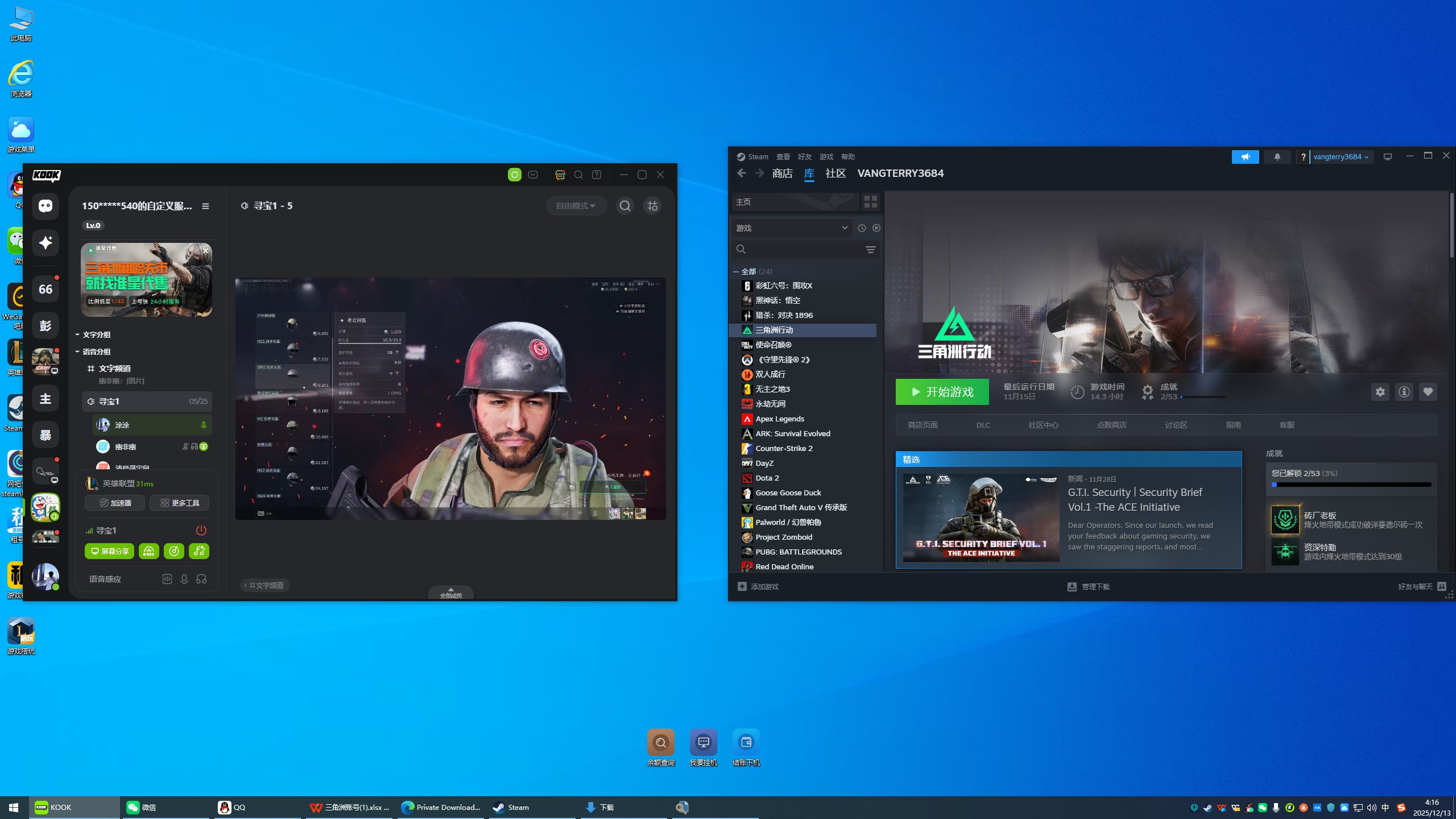Open Steam 游戏 category dropdown
The height and width of the screenshot is (819, 1456).
(791, 228)
